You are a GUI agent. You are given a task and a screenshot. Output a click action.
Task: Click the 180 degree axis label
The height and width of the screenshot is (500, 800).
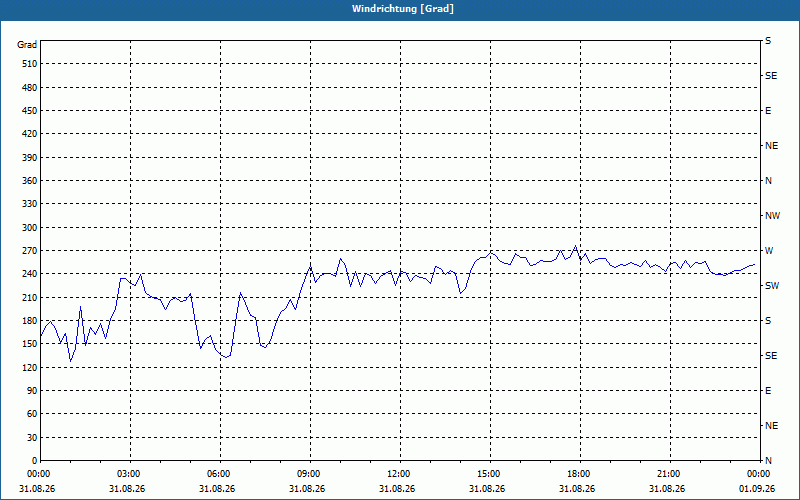pyautogui.click(x=29, y=321)
